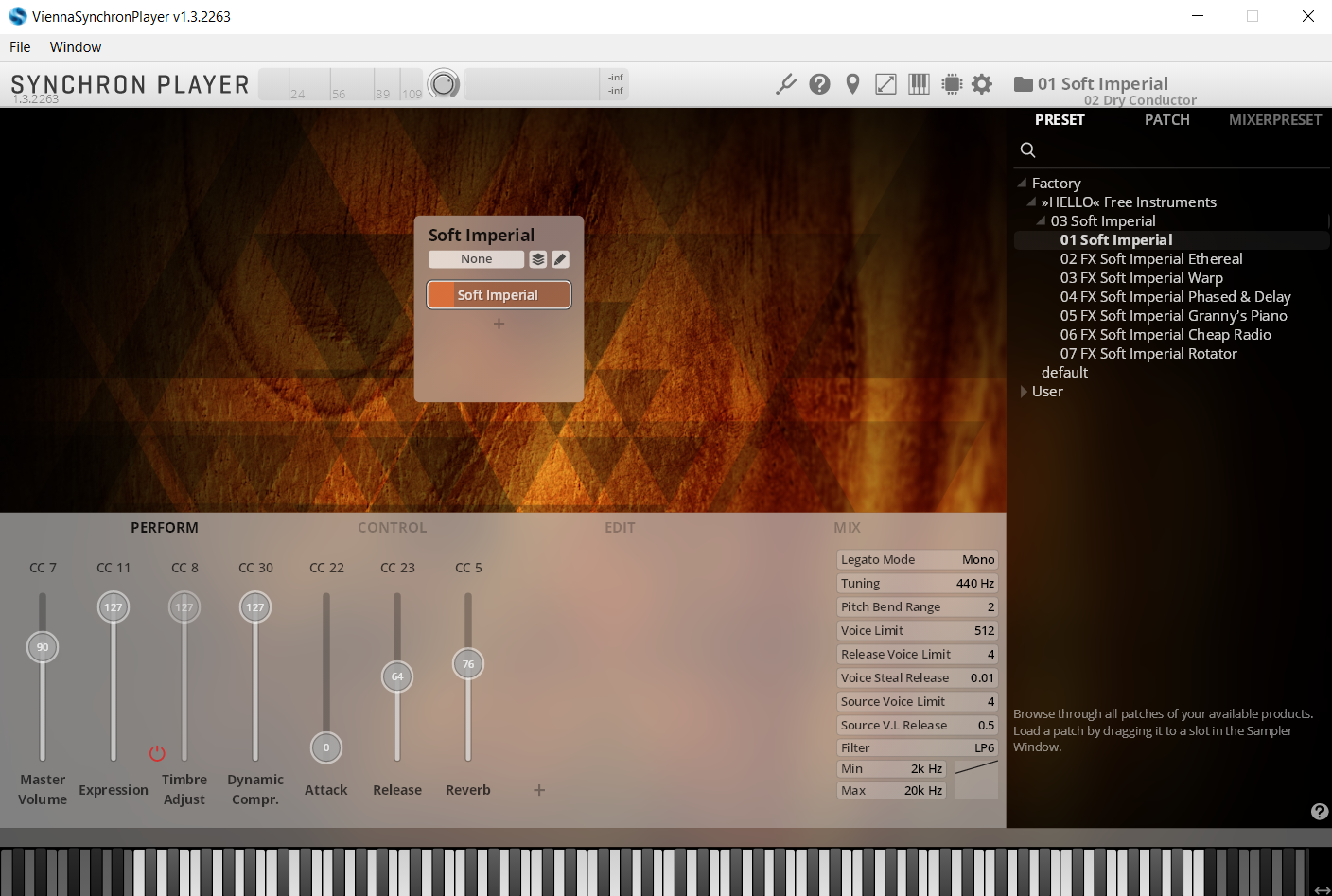Switch to the MIX tab
Viewport: 1332px width, 896px height.
tap(848, 528)
